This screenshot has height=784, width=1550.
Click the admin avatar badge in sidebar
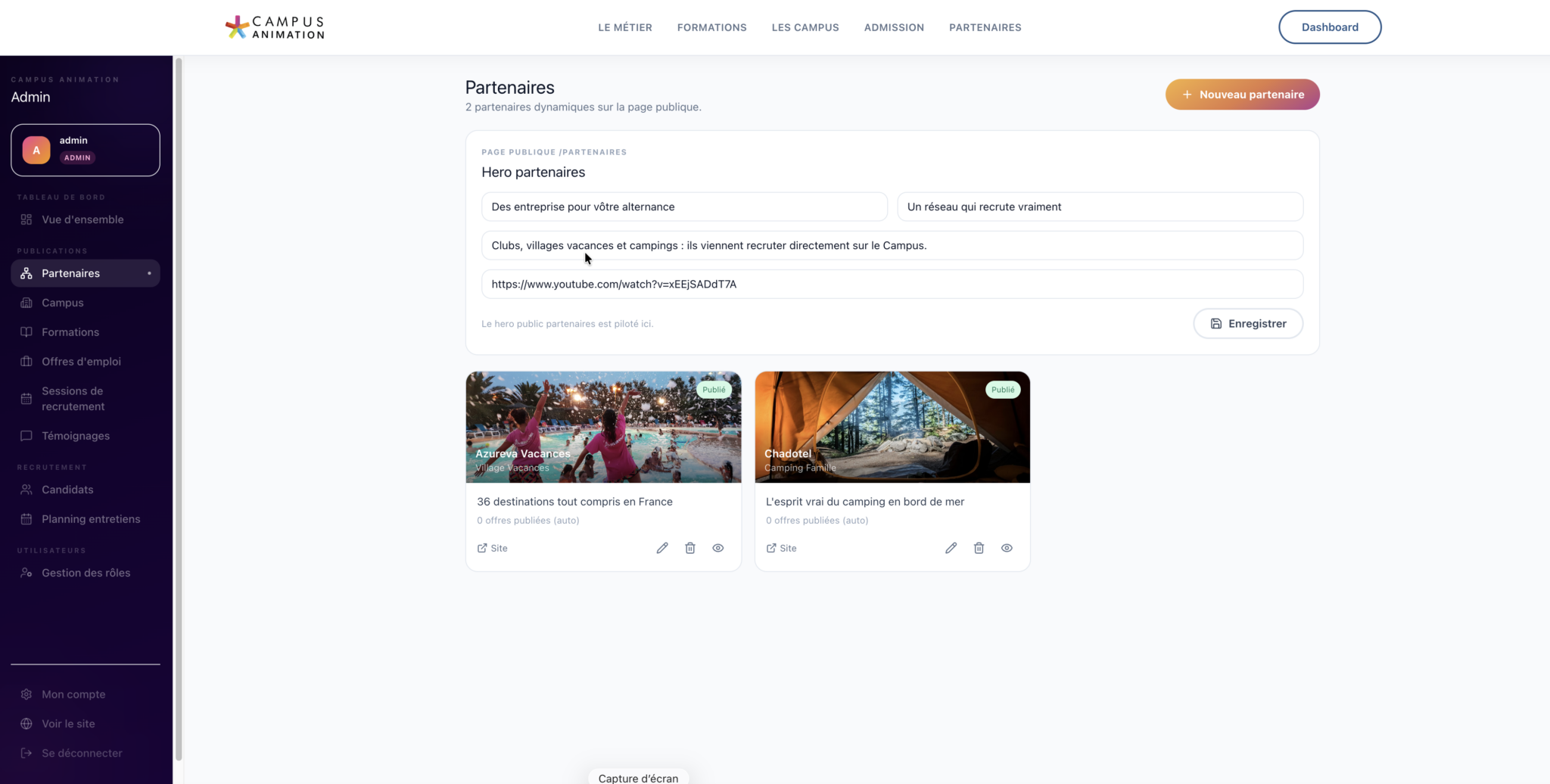coord(36,150)
